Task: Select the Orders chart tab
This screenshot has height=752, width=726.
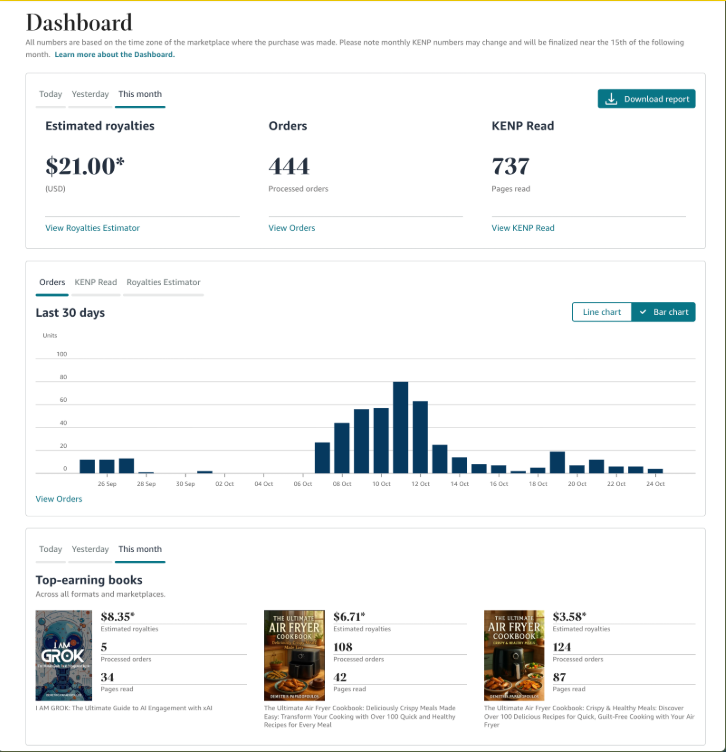Action: click(52, 282)
